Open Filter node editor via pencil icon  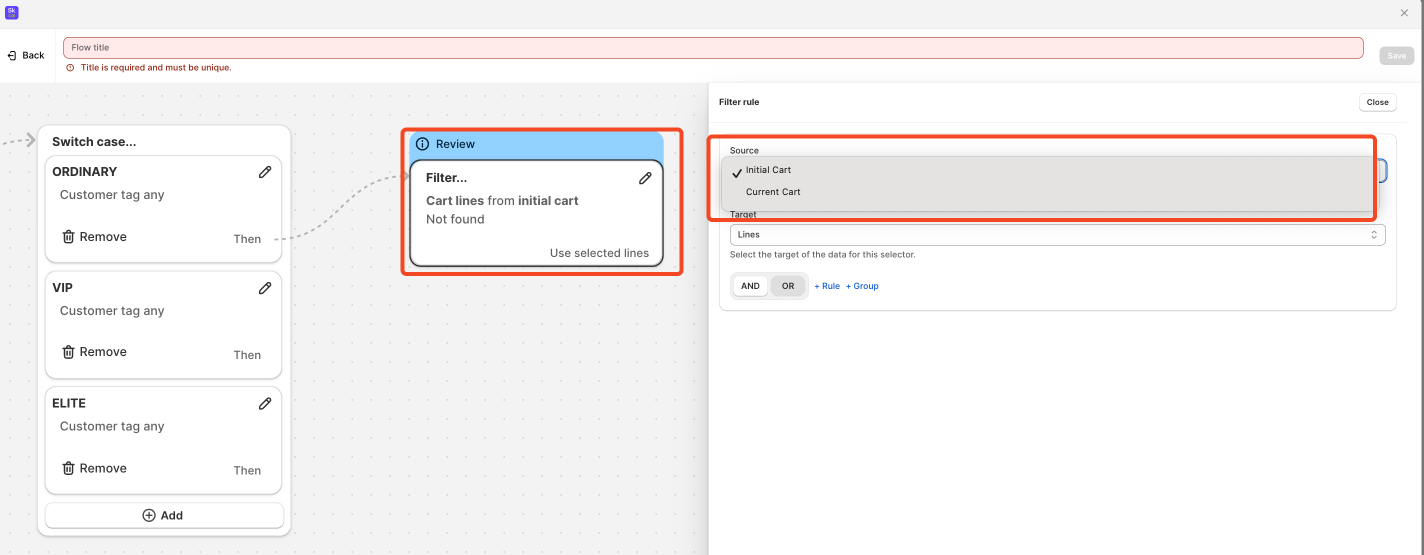coord(645,178)
